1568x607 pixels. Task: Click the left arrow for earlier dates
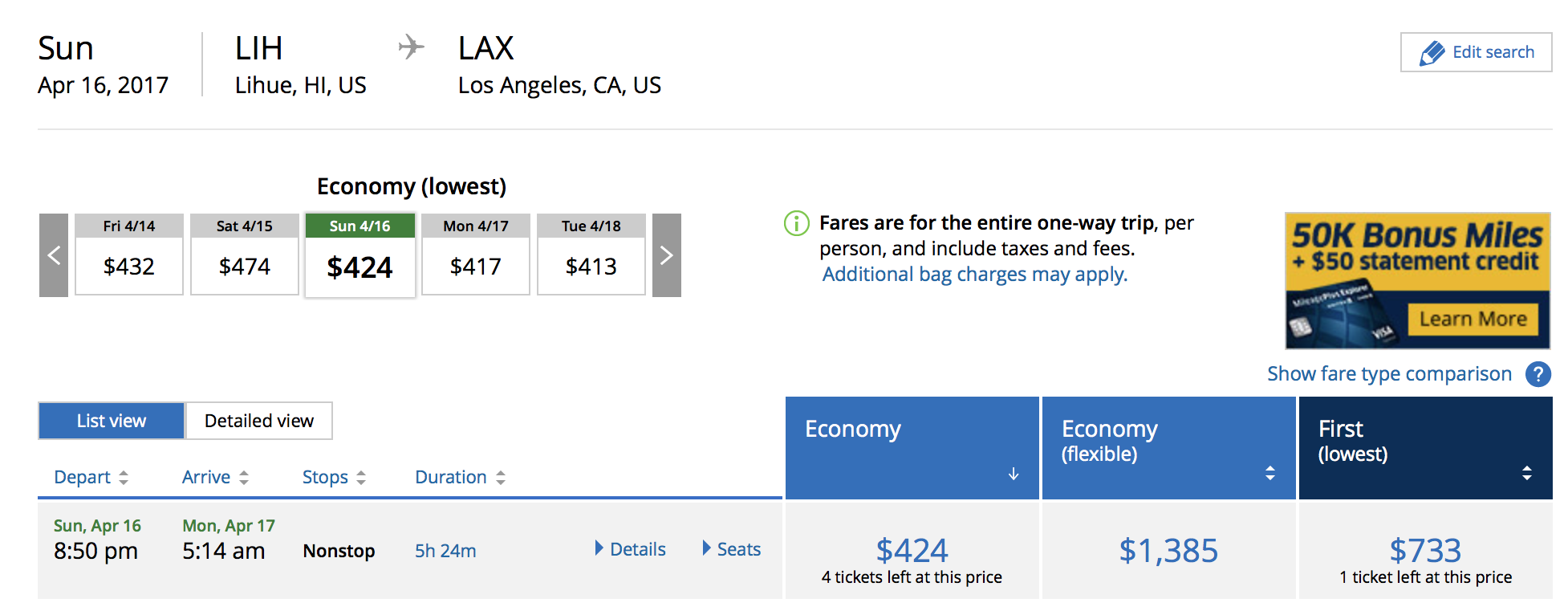(x=53, y=255)
